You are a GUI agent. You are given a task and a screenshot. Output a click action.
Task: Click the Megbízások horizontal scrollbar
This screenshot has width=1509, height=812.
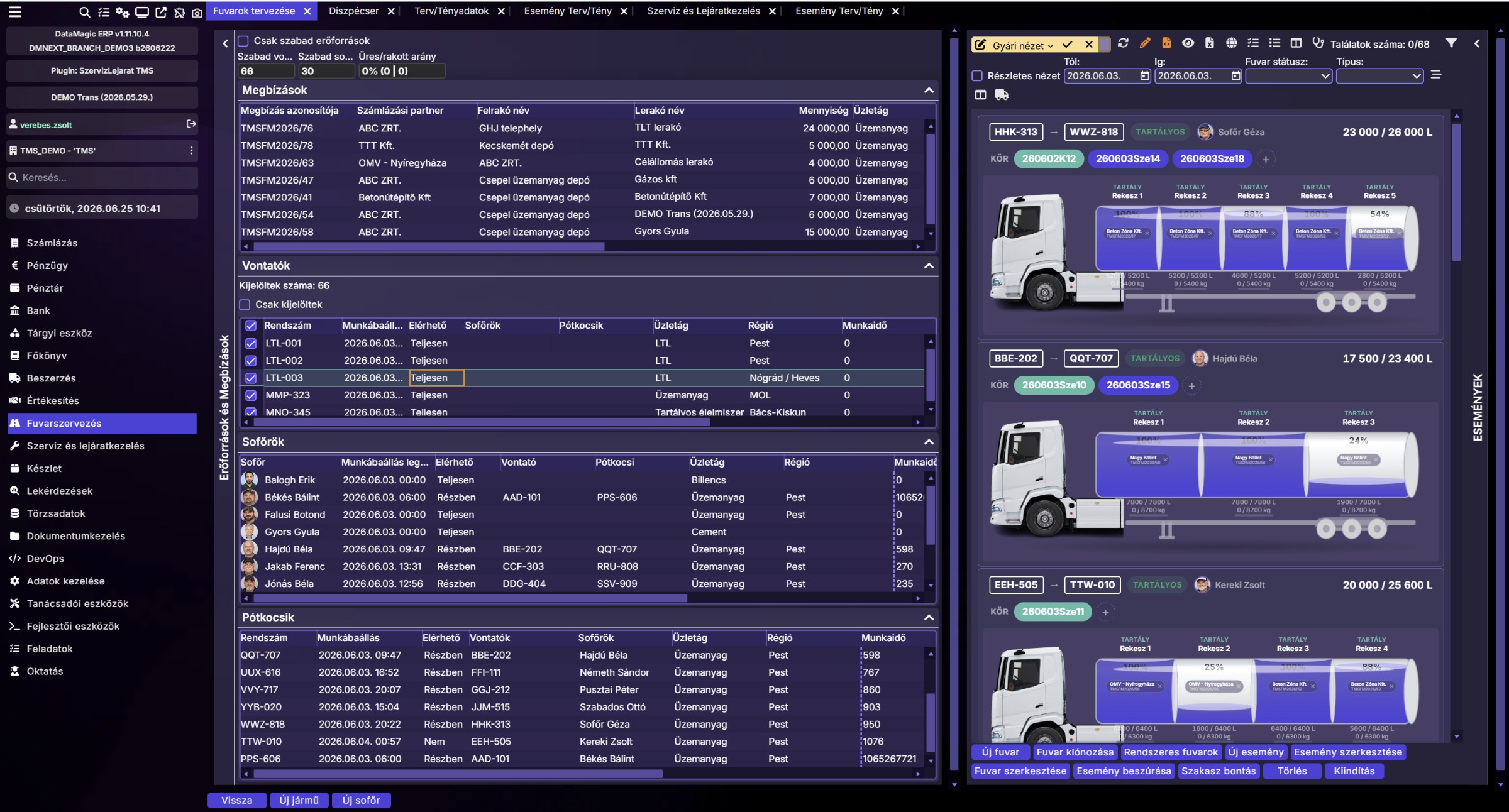click(x=429, y=246)
